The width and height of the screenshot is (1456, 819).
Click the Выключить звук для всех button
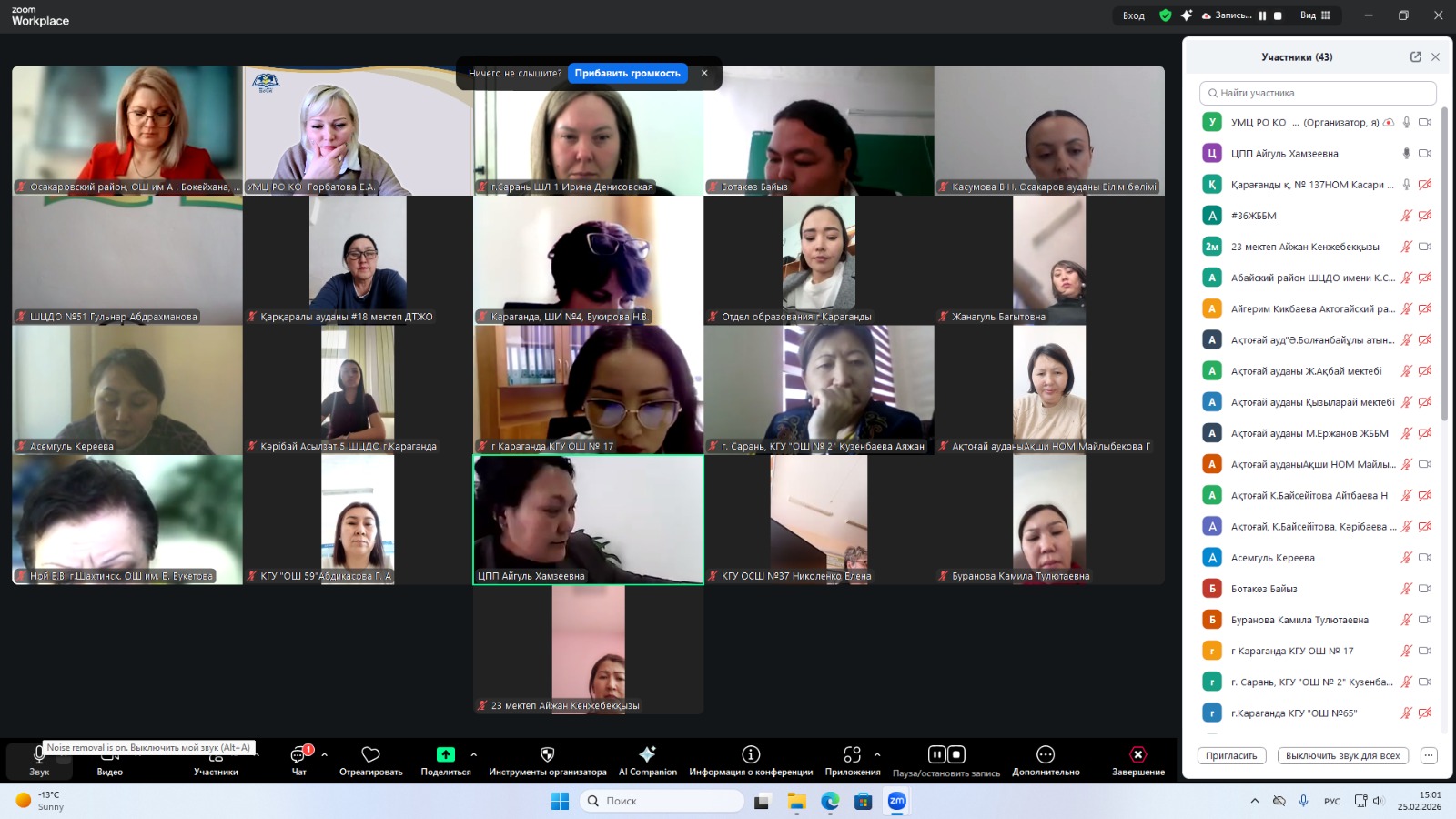coord(1342,755)
